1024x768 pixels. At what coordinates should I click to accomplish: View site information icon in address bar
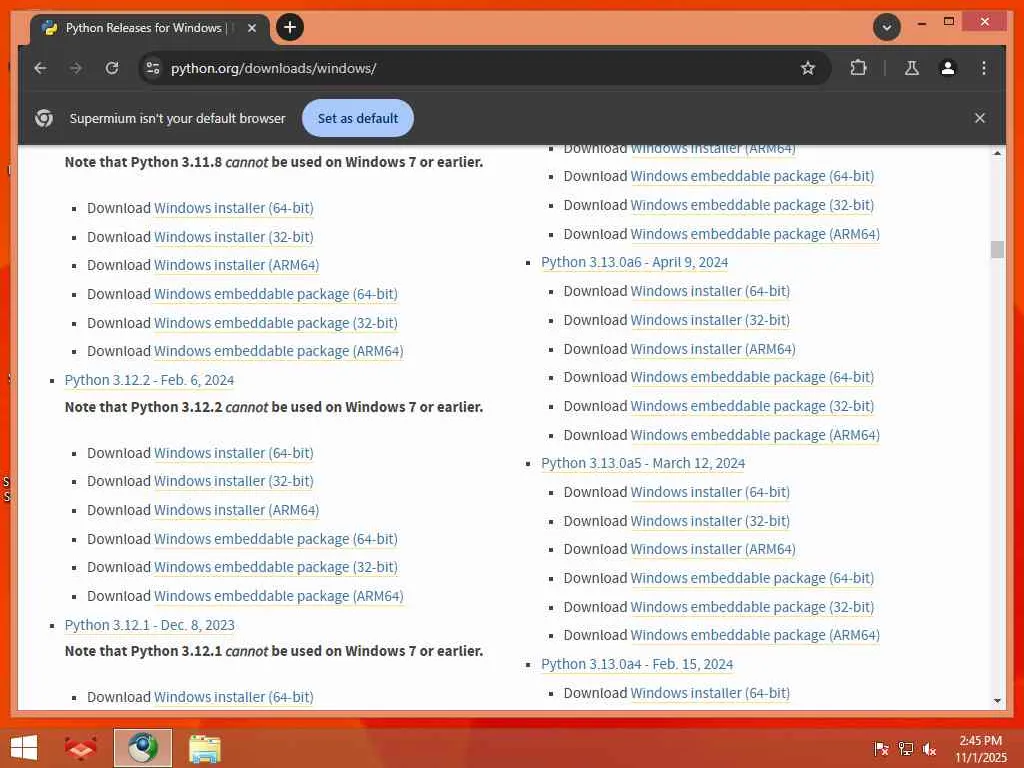(x=153, y=68)
